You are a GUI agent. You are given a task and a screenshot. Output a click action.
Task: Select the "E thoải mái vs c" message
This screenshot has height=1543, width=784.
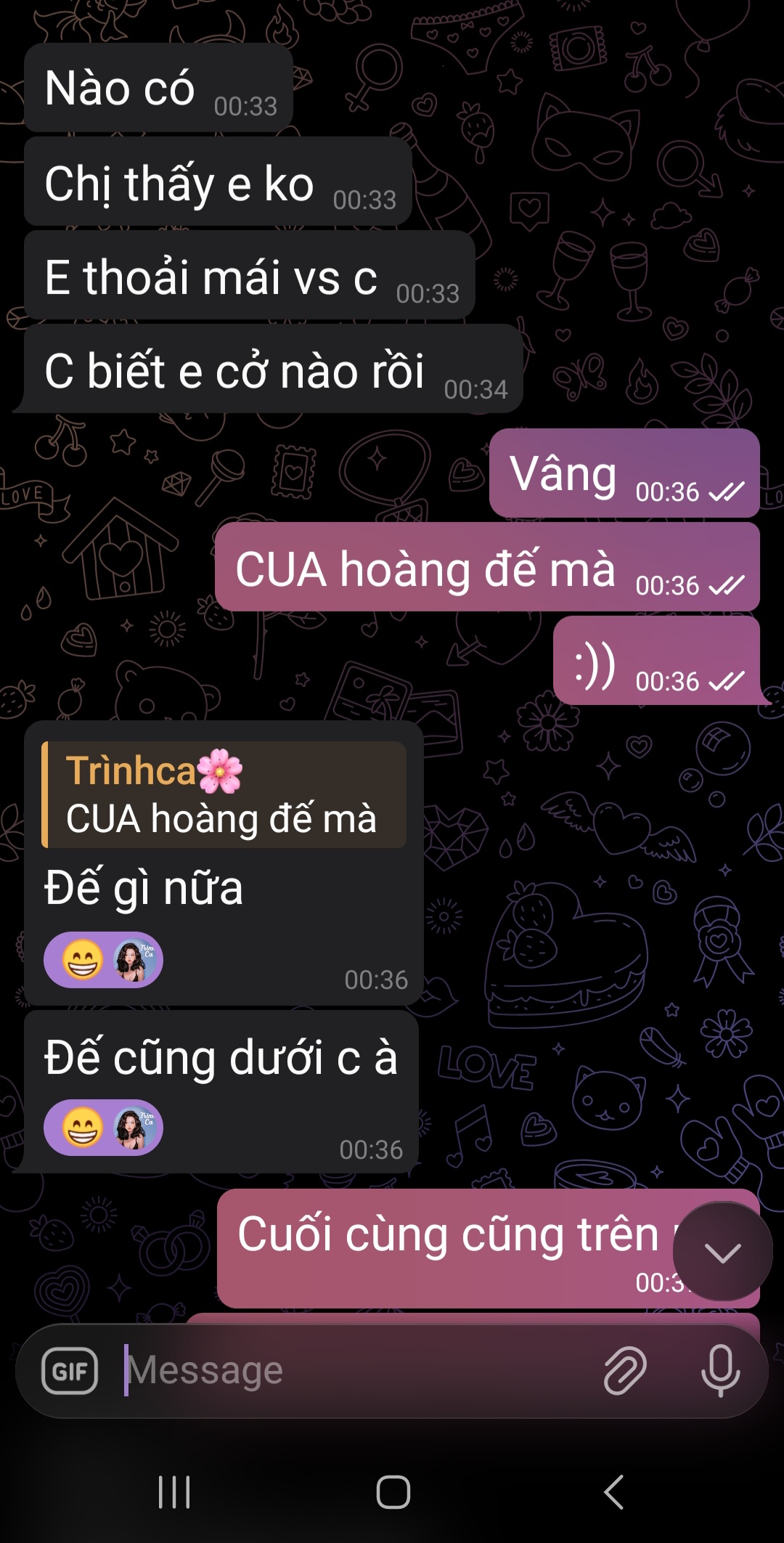(249, 275)
